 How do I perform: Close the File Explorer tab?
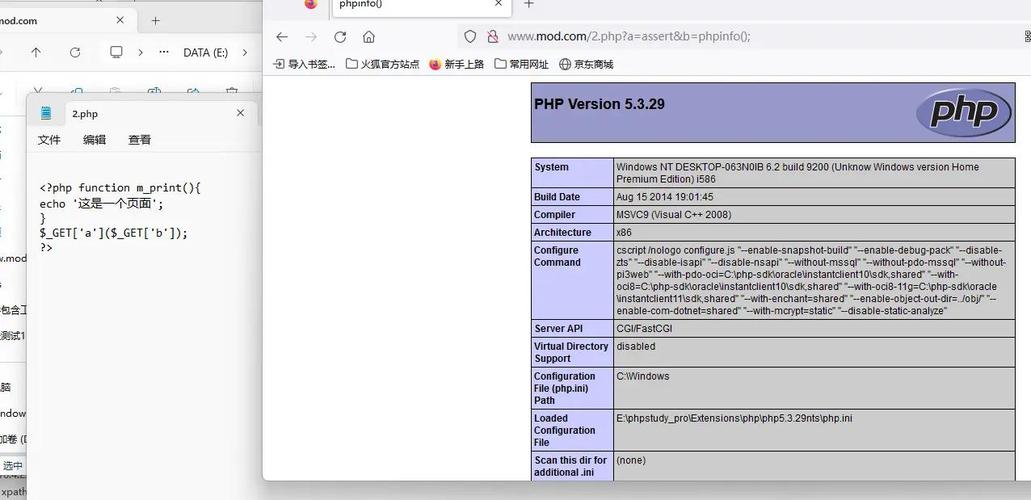click(x=120, y=20)
